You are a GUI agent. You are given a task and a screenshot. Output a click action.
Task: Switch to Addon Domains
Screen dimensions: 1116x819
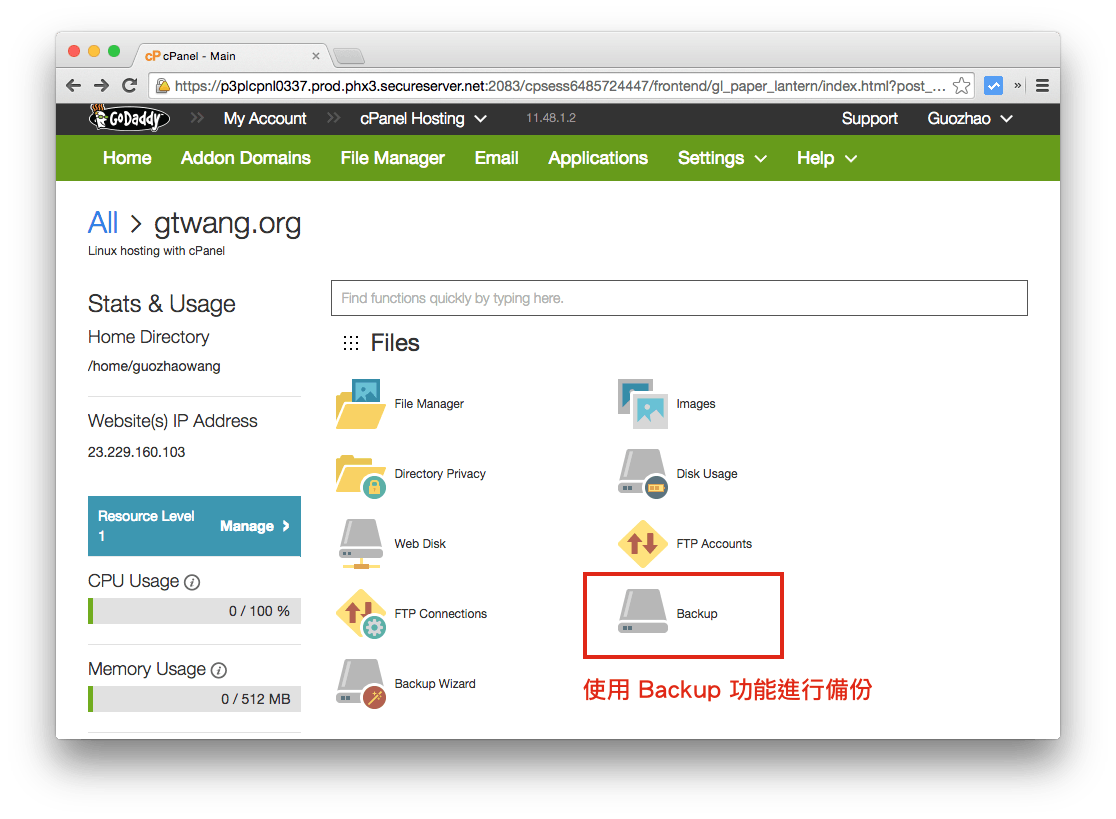click(245, 158)
